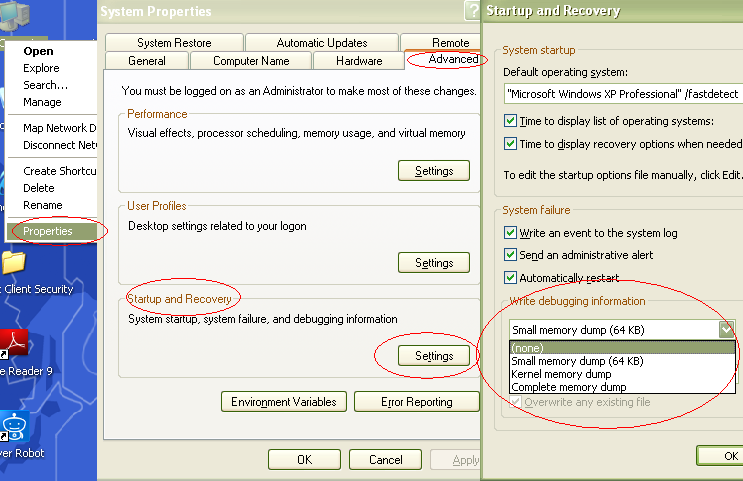Click the 'Client Security' desktop label
Viewport: 743px width, 481px height.
37,289
